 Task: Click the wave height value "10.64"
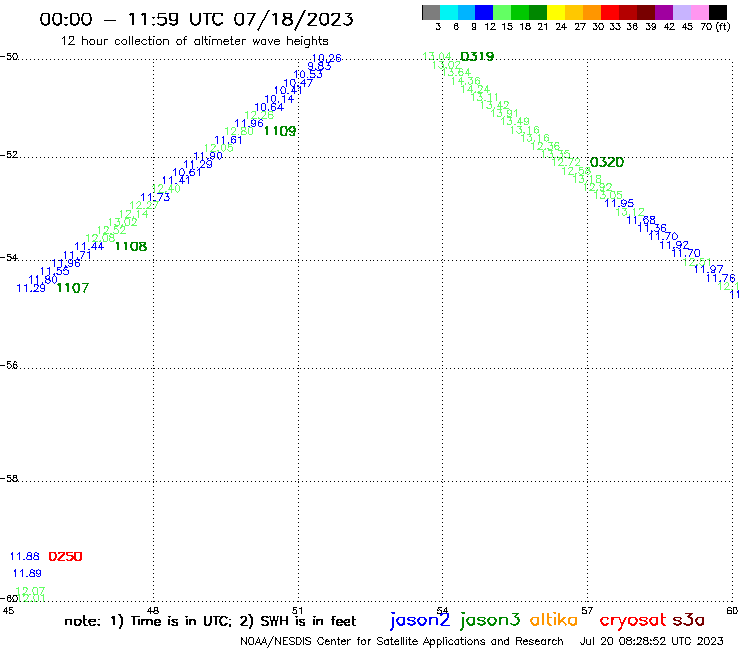coord(269,107)
